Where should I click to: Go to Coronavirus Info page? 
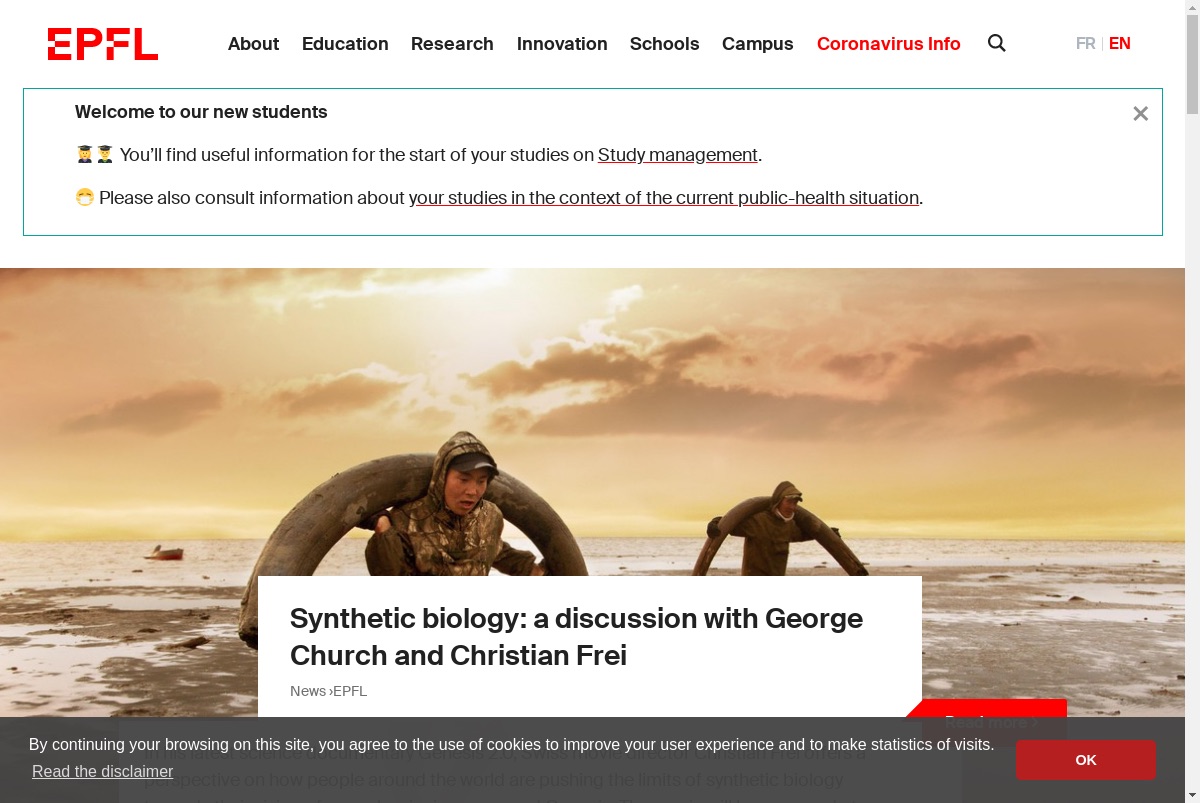click(888, 44)
